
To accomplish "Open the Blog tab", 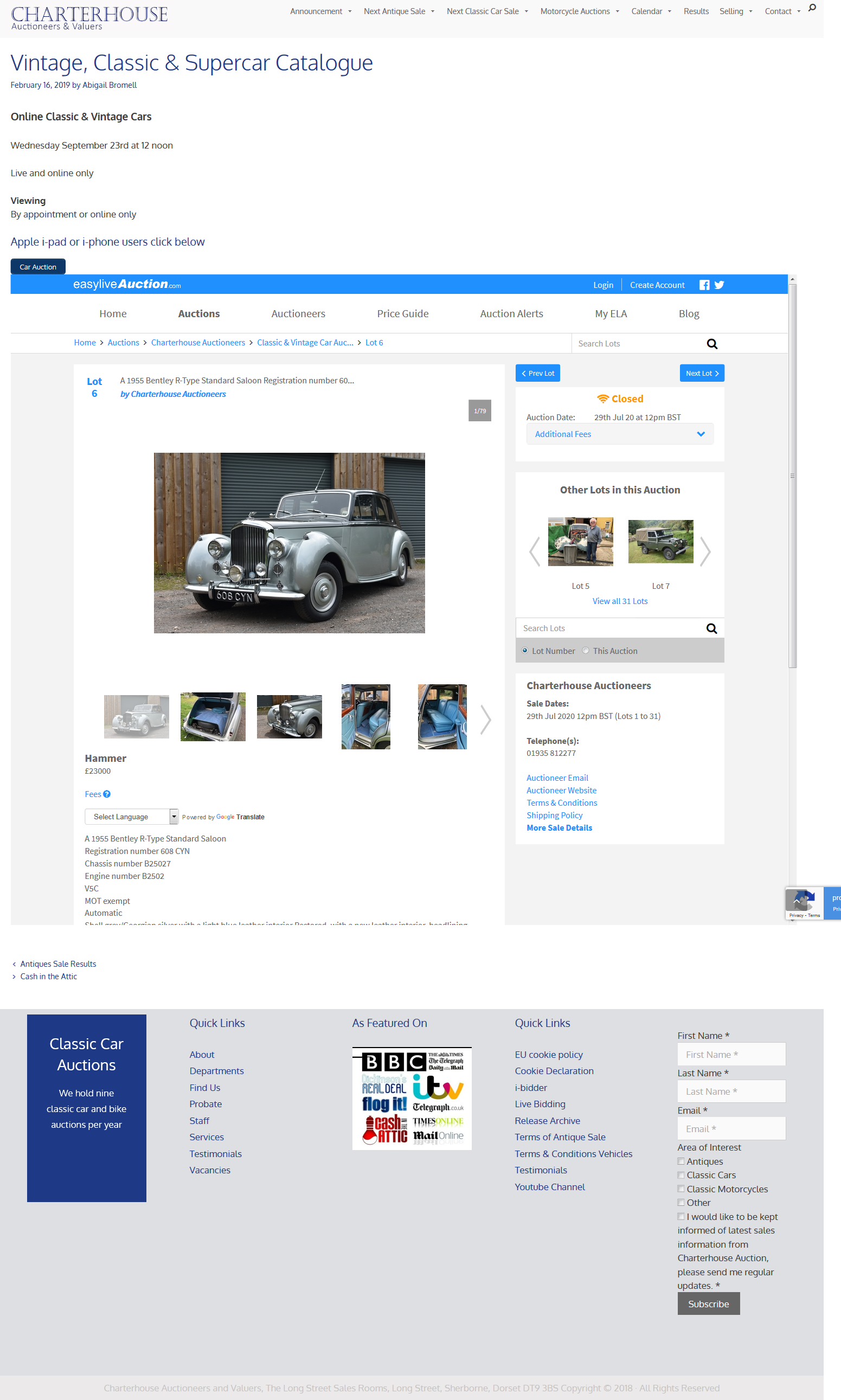I will pos(689,313).
